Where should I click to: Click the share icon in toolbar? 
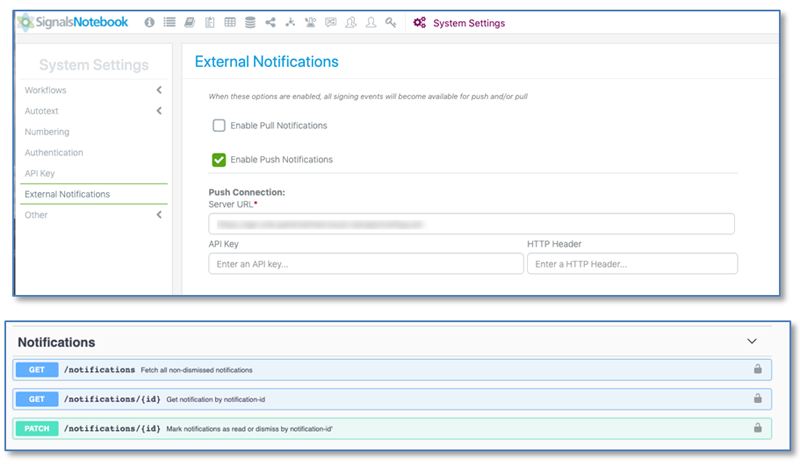coord(270,22)
